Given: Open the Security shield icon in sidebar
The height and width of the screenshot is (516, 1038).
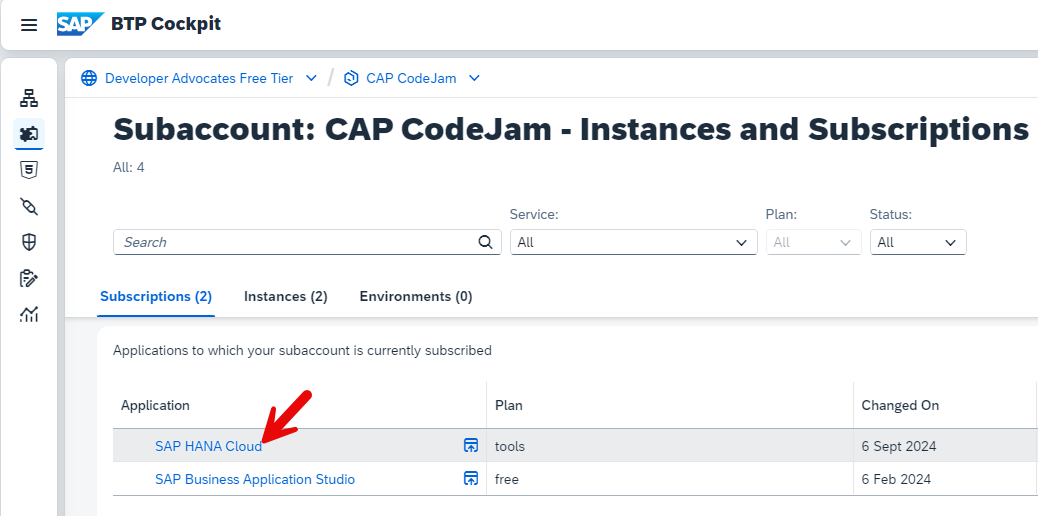Looking at the screenshot, I should tap(28, 242).
